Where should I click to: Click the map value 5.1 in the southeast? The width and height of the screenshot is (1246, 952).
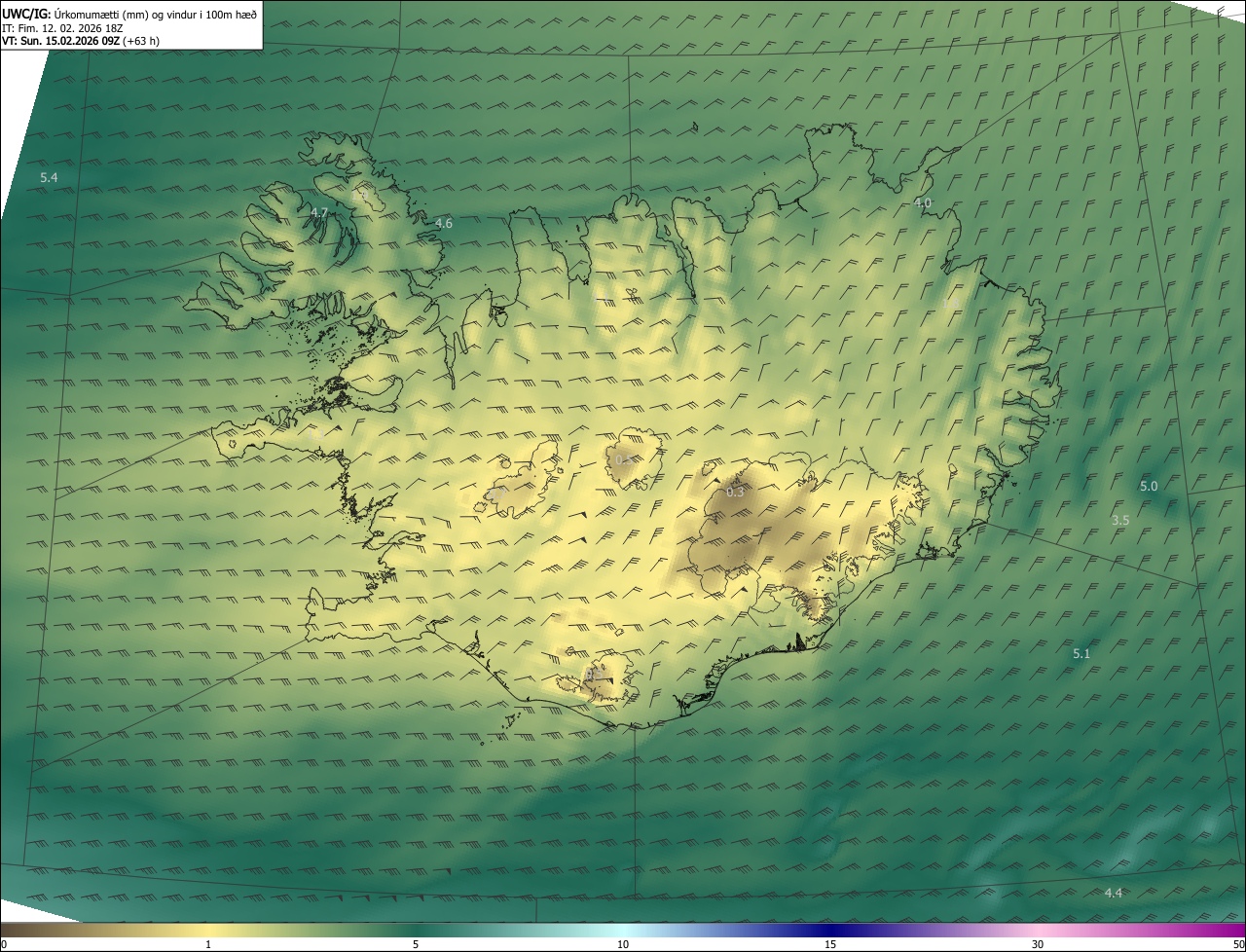click(x=1081, y=654)
